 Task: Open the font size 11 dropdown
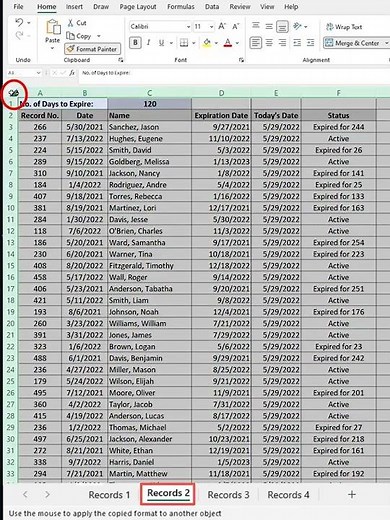point(211,27)
